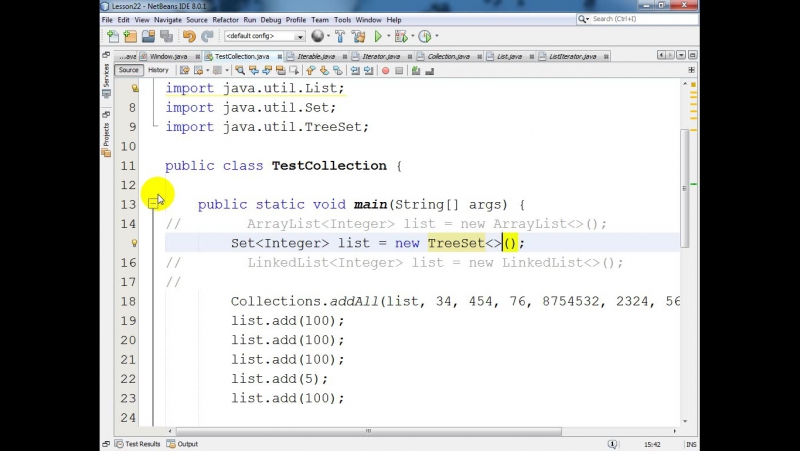Click the New Project toolbar icon
Viewport: 800px width, 451px height.
[131, 36]
